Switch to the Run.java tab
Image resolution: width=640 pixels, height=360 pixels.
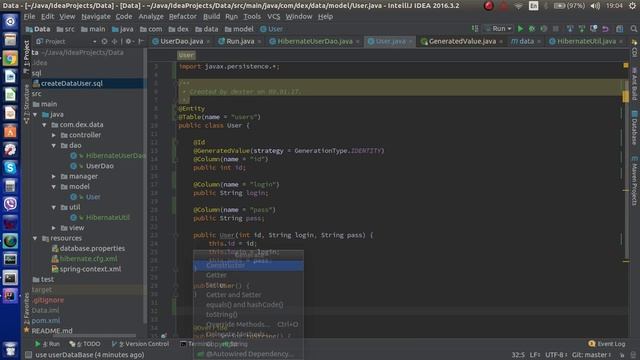(240, 41)
